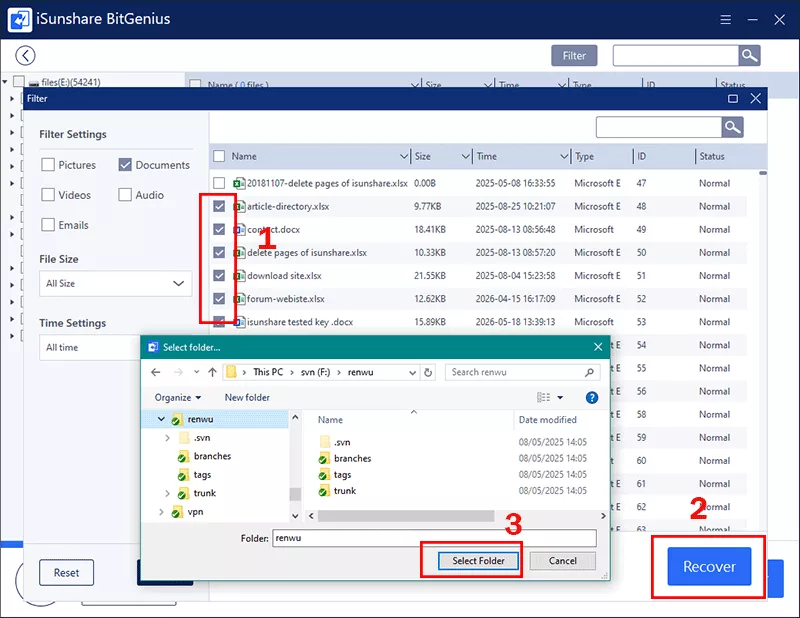
Task: Open the address path history dropdown arrow
Action: click(x=412, y=373)
